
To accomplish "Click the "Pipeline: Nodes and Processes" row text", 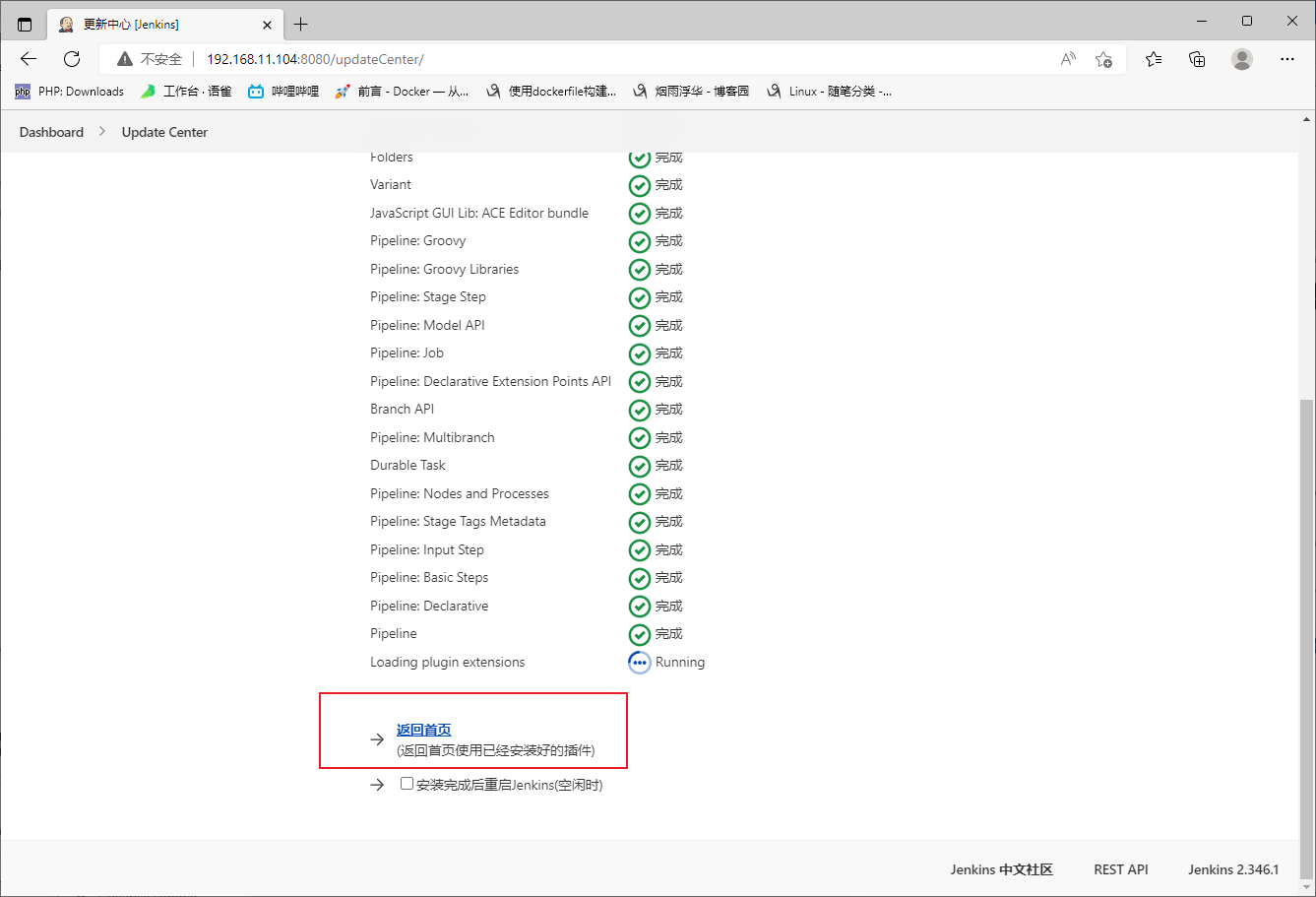I will (460, 493).
